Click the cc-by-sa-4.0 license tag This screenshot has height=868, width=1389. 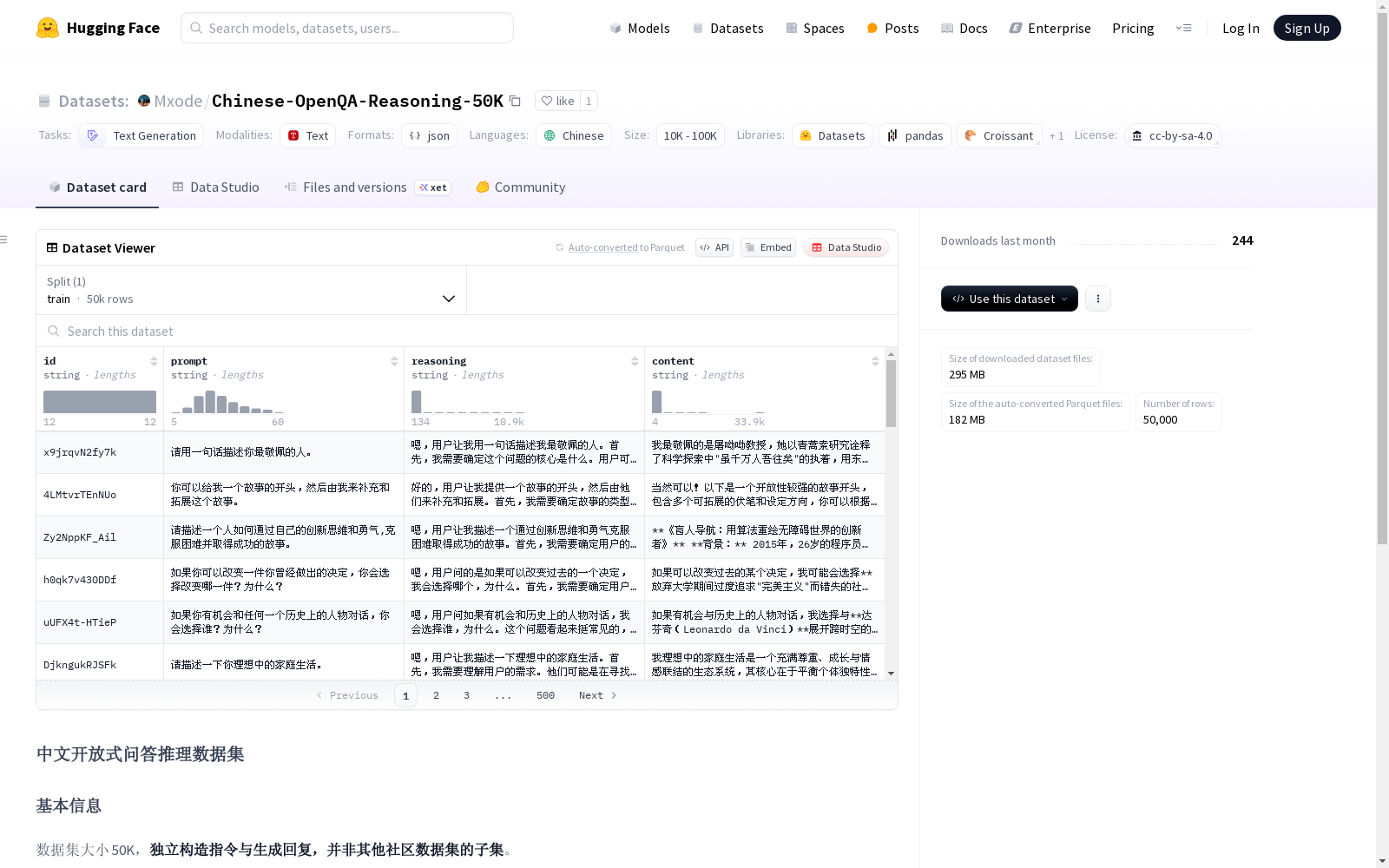(x=1172, y=135)
